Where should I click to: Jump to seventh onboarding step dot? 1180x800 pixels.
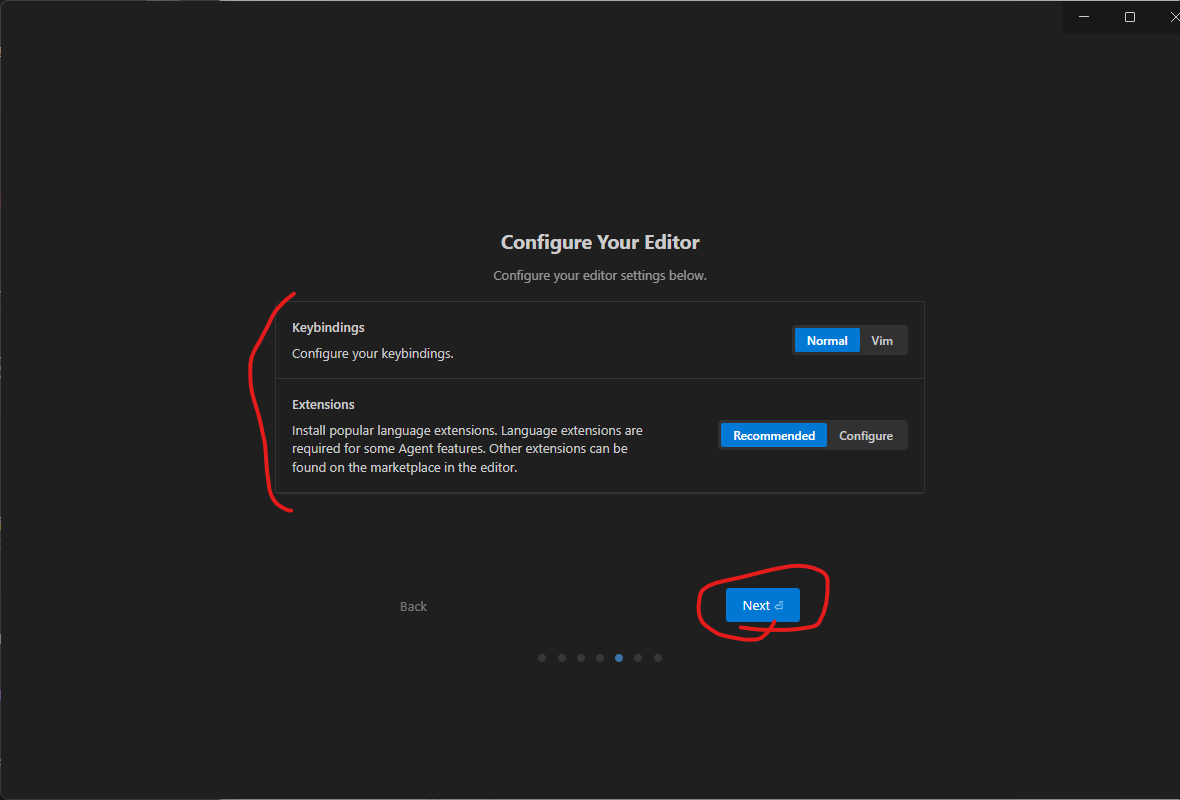(658, 658)
